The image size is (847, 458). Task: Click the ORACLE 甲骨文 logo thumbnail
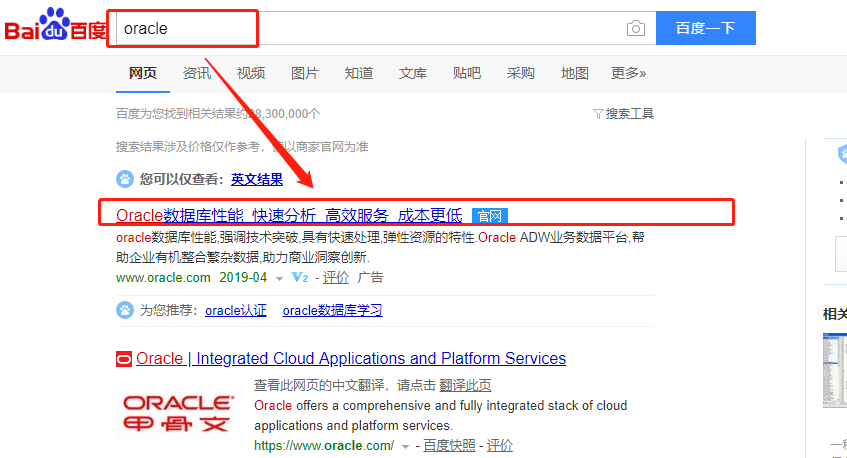tap(178, 413)
